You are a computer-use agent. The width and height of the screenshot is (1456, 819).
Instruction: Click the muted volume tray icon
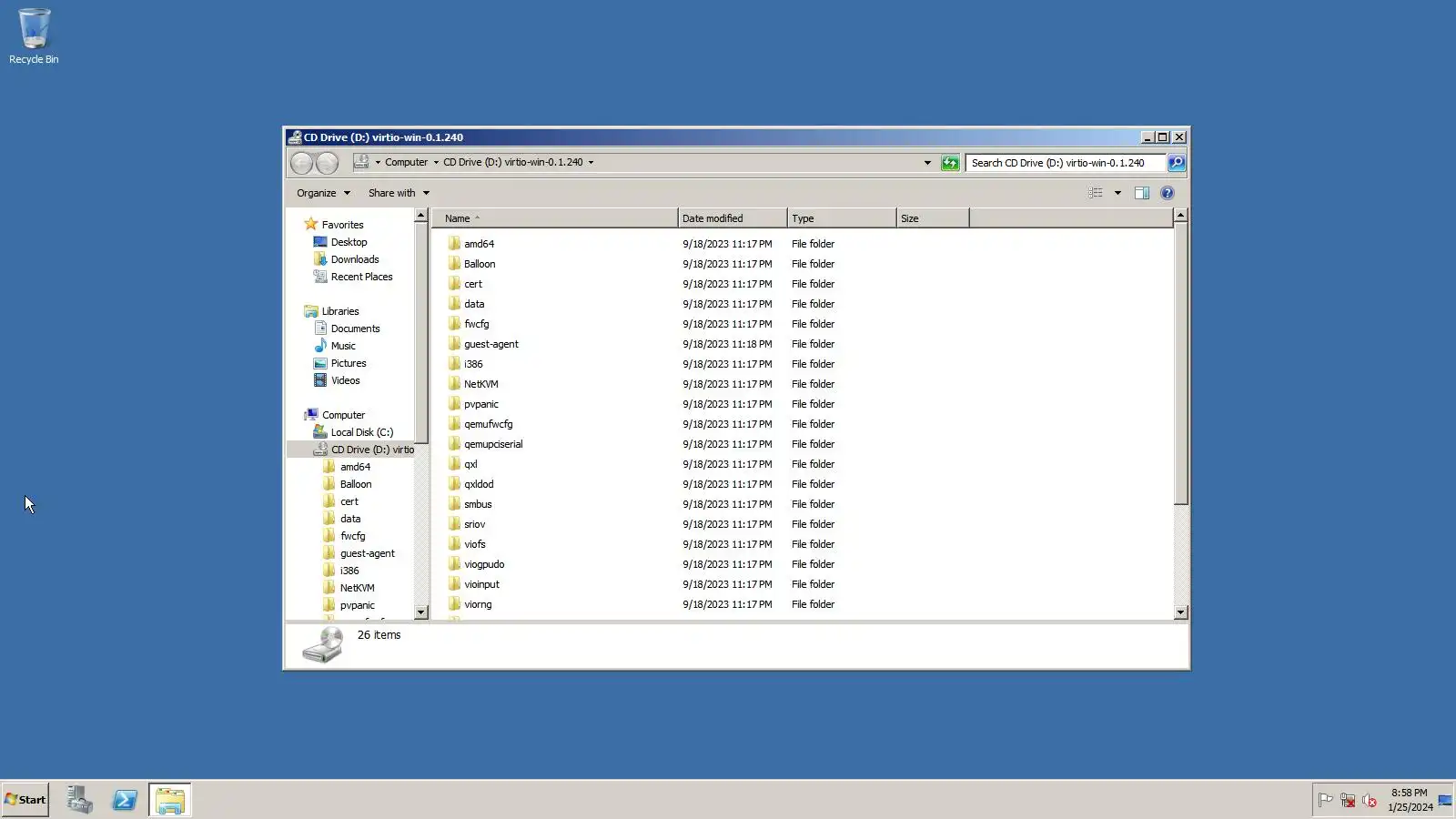1370,800
